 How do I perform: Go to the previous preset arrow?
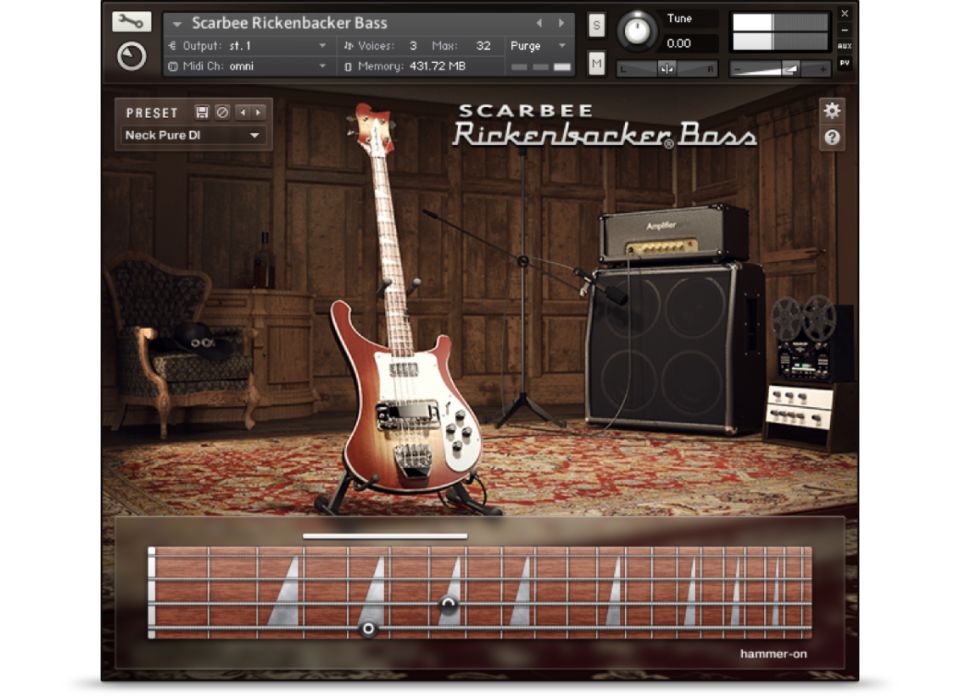[x=241, y=113]
